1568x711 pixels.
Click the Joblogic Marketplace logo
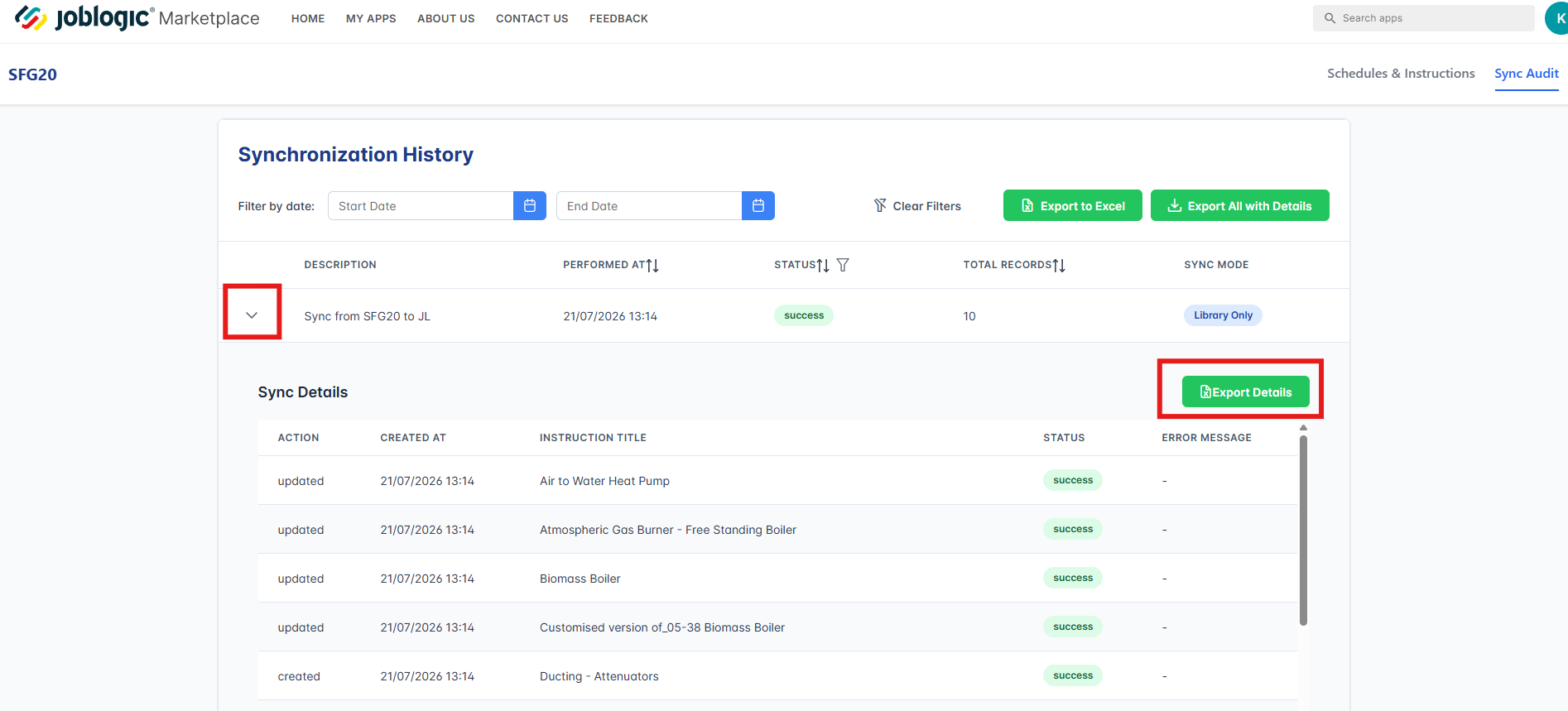pos(137,17)
